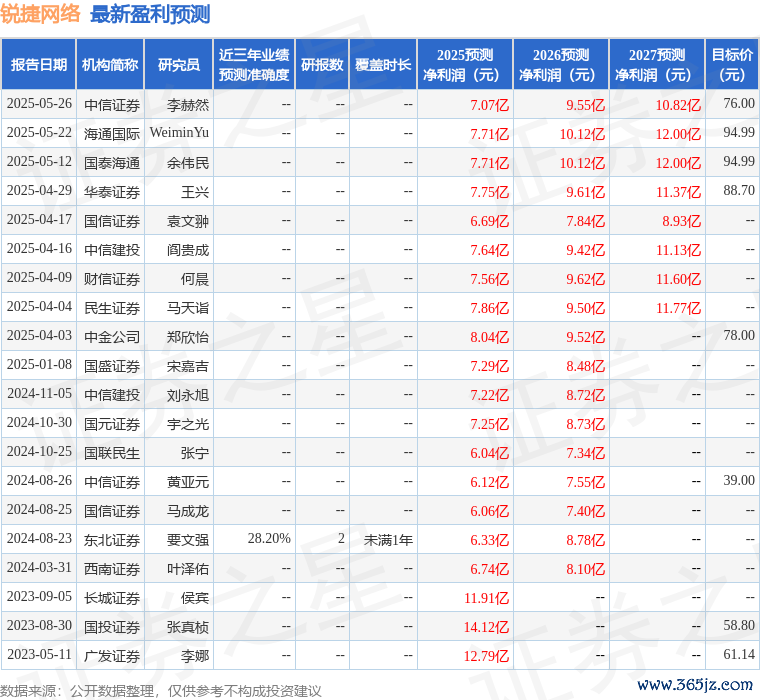Image resolution: width=760 pixels, height=700 pixels.
Task: Click target price 58.80
Action: tap(739, 625)
